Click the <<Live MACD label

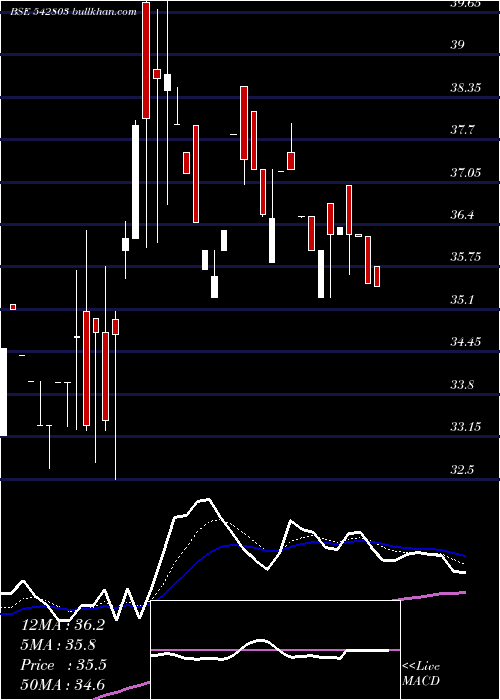pyautogui.click(x=421, y=673)
